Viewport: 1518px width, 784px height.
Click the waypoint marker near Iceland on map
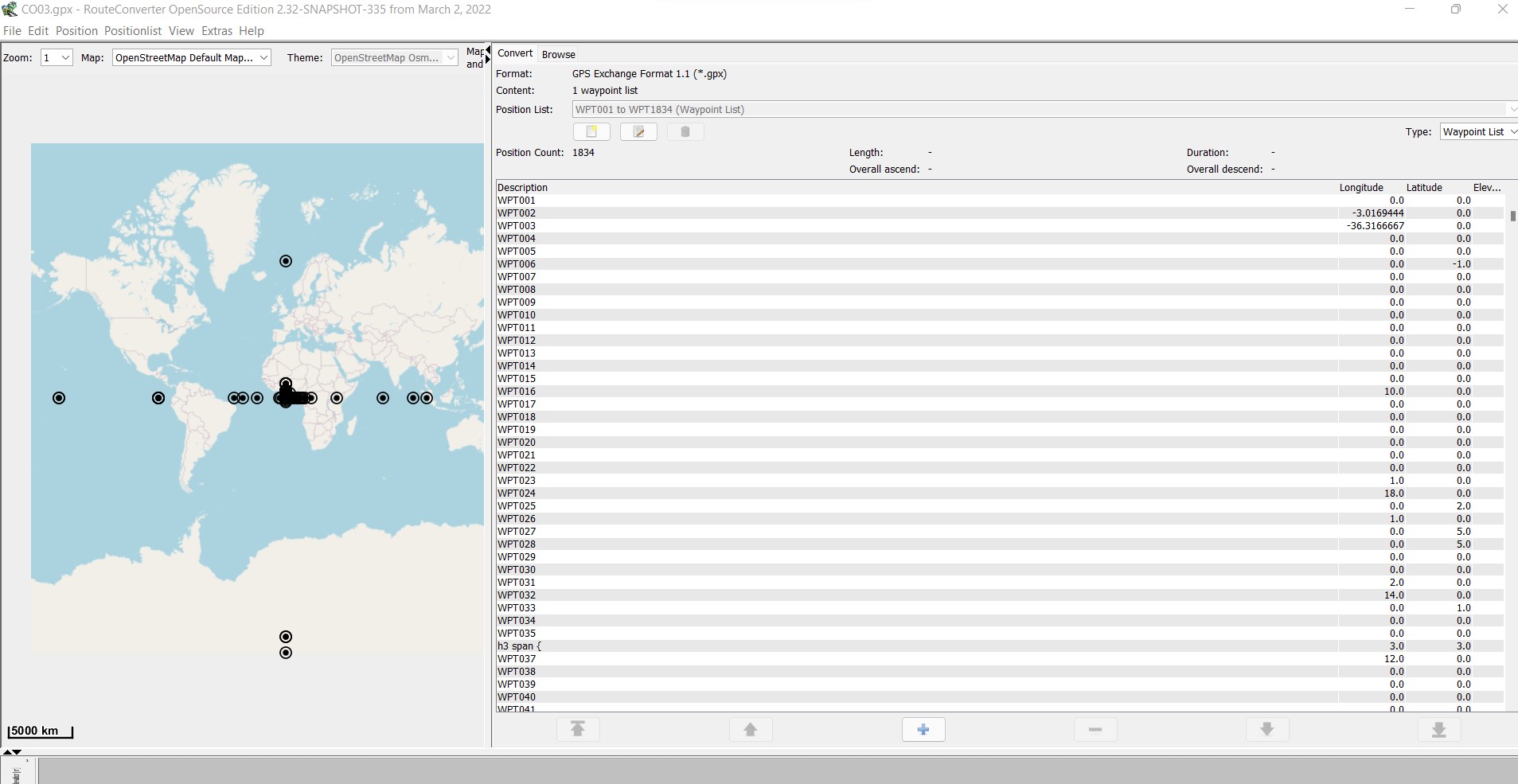[x=286, y=261]
